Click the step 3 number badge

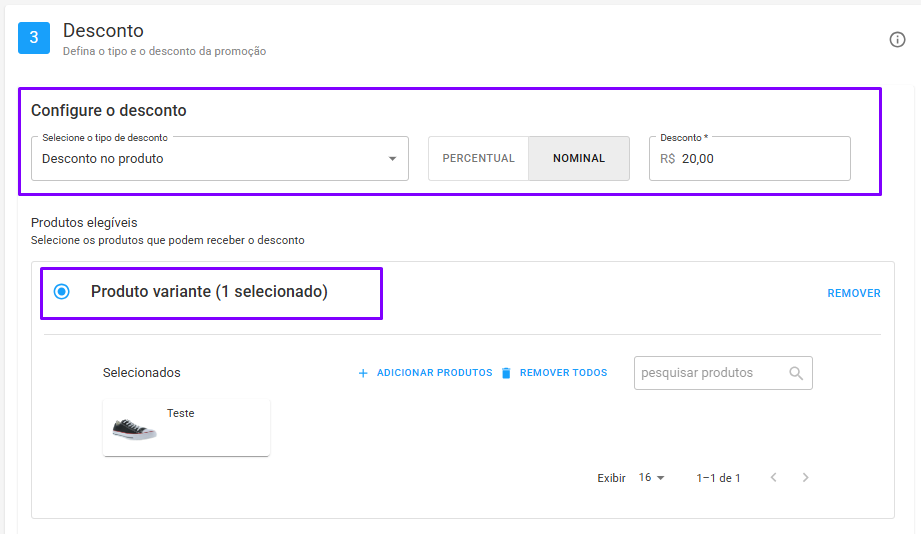pyautogui.click(x=33, y=38)
